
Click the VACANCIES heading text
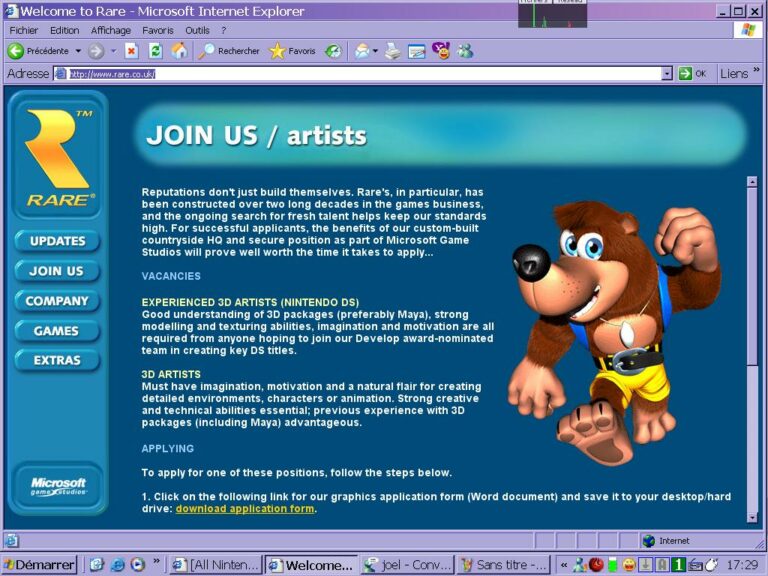(171, 276)
